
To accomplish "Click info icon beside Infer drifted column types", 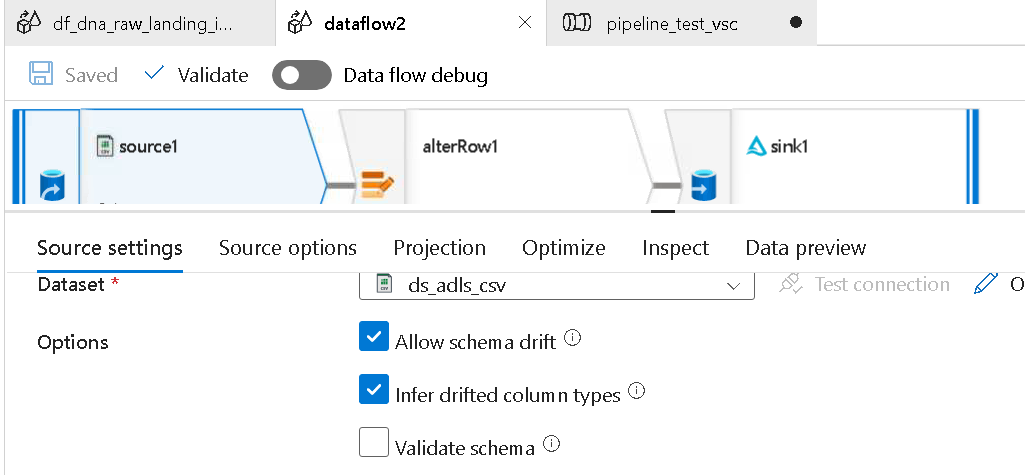I will pos(636,391).
